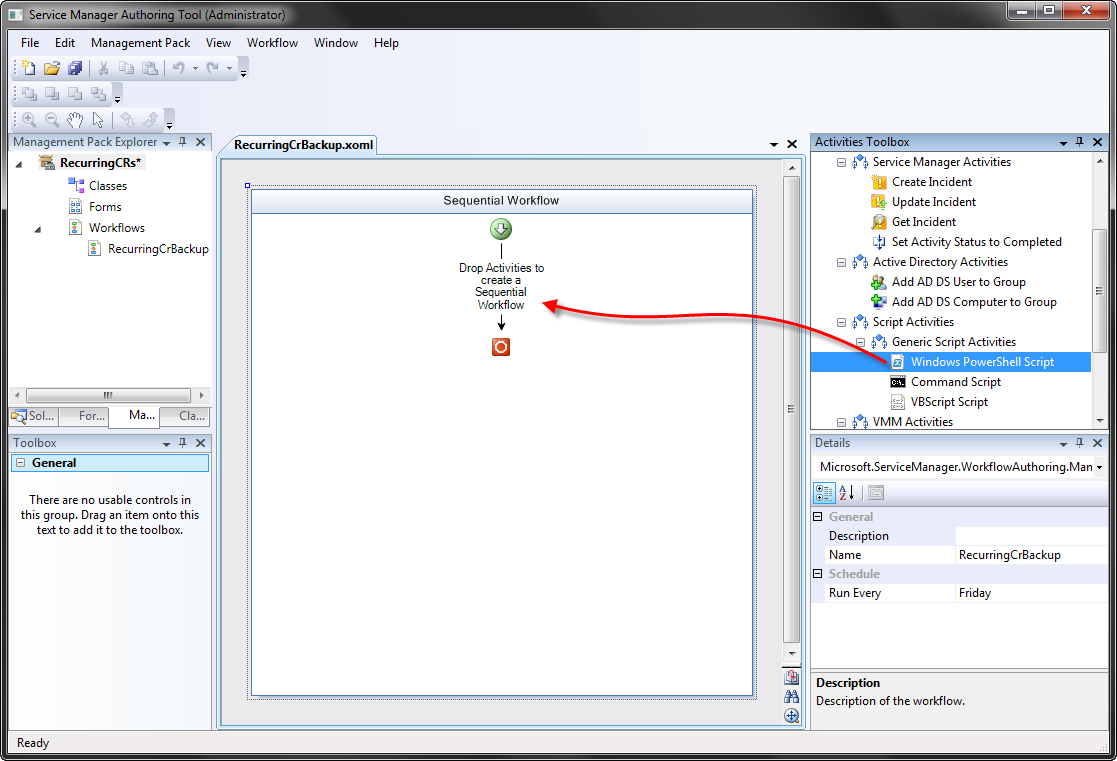
Task: Open the Edit menu
Action: pos(65,43)
